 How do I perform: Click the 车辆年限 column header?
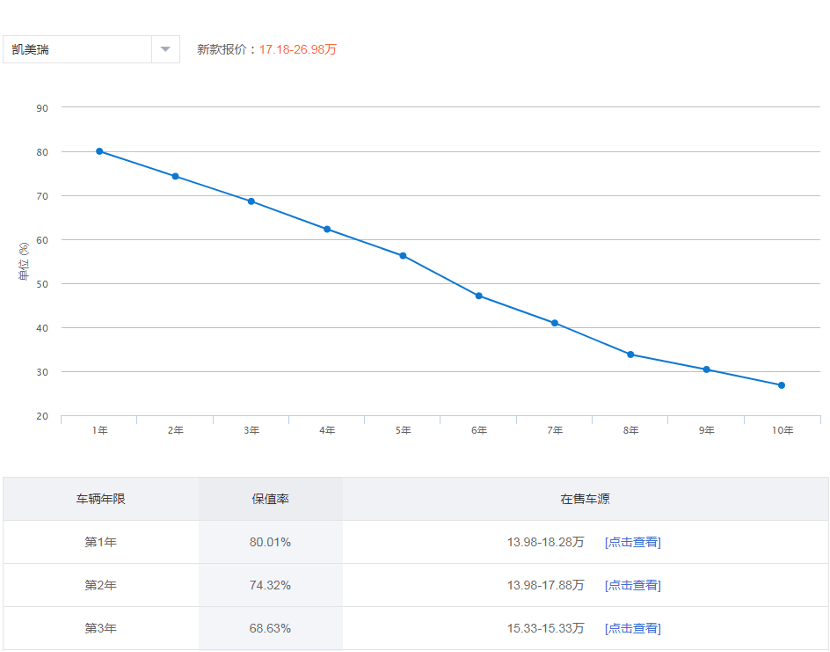pyautogui.click(x=101, y=499)
